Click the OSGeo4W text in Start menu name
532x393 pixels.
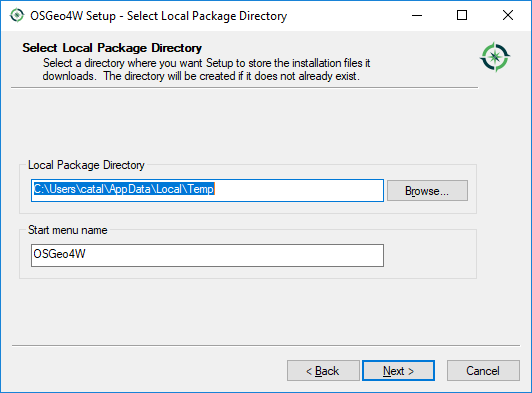pyautogui.click(x=59, y=254)
